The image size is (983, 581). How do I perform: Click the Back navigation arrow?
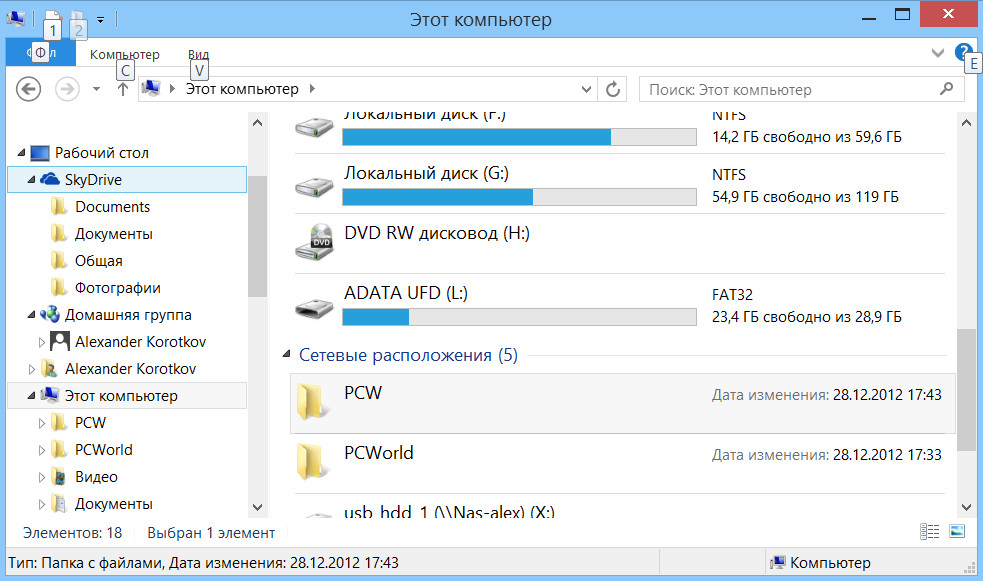(x=28, y=89)
